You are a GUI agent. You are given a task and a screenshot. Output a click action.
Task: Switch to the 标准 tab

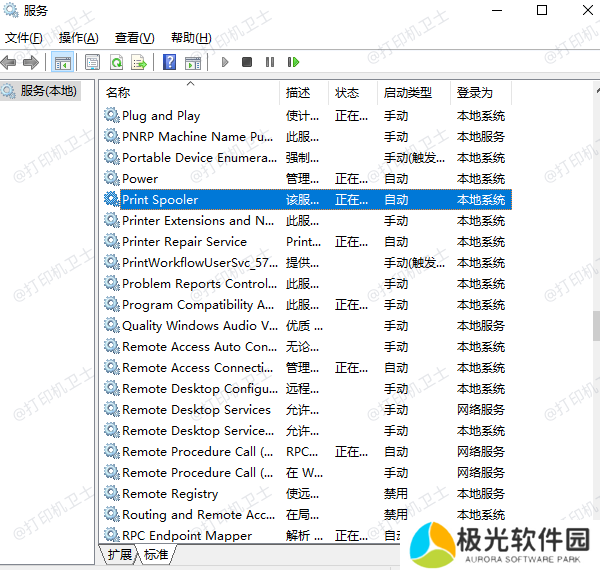156,554
